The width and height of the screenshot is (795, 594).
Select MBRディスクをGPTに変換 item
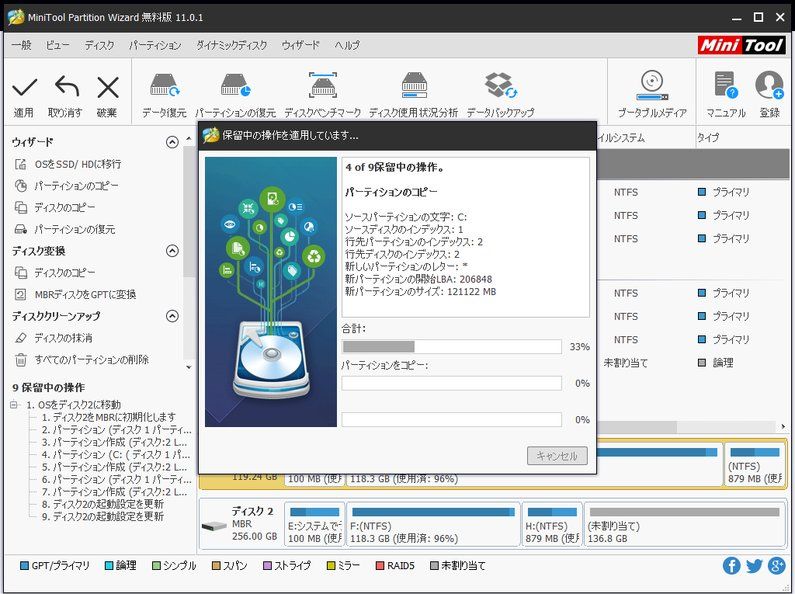pyautogui.click(x=85, y=294)
